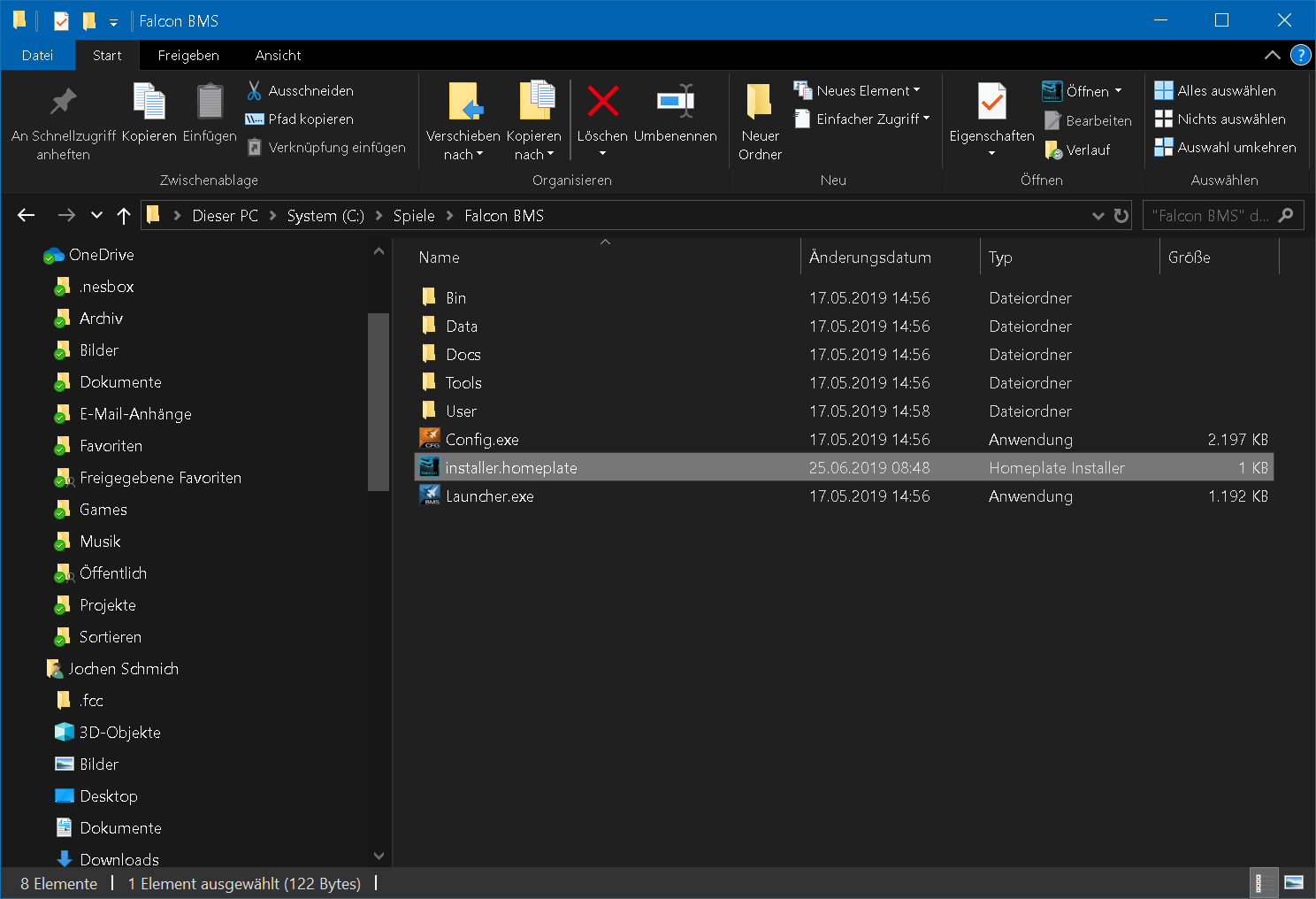
Task: Click the Umbenennen rename icon
Action: (675, 102)
